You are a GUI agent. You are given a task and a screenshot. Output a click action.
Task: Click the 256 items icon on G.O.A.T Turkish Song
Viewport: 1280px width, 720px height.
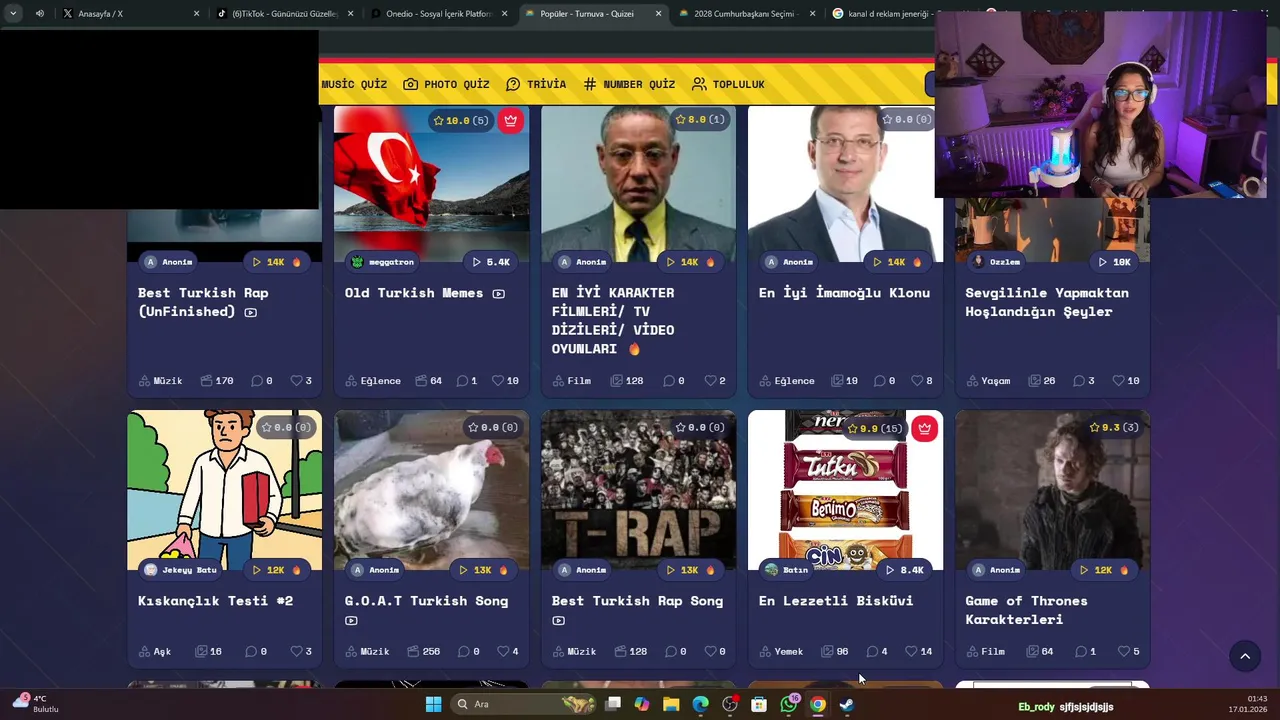pos(414,652)
